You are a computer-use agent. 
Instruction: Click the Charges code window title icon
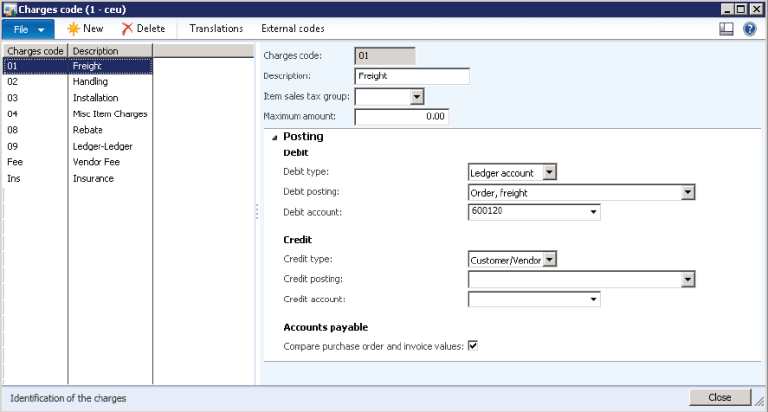pos(10,8)
